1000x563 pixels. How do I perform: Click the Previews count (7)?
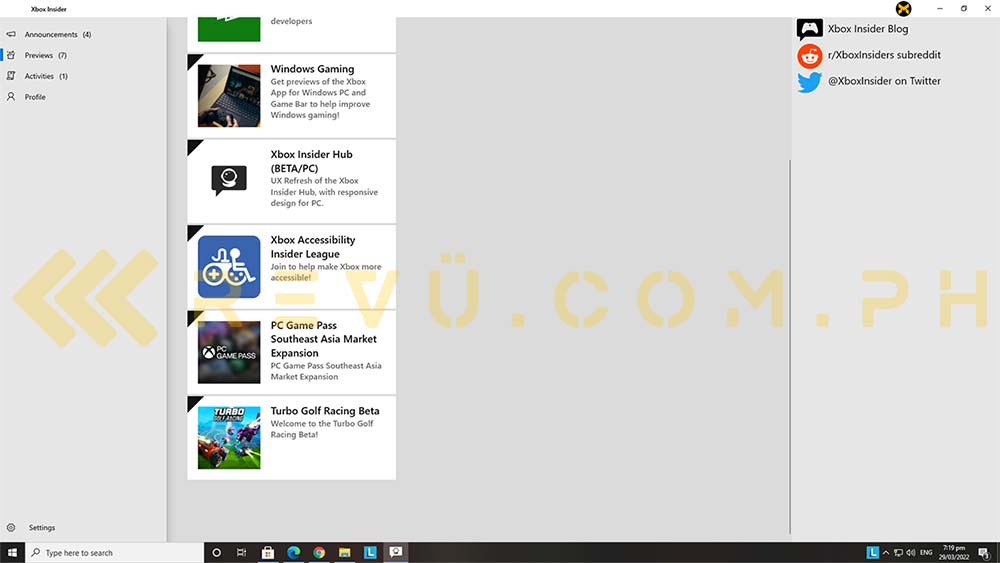tap(62, 55)
